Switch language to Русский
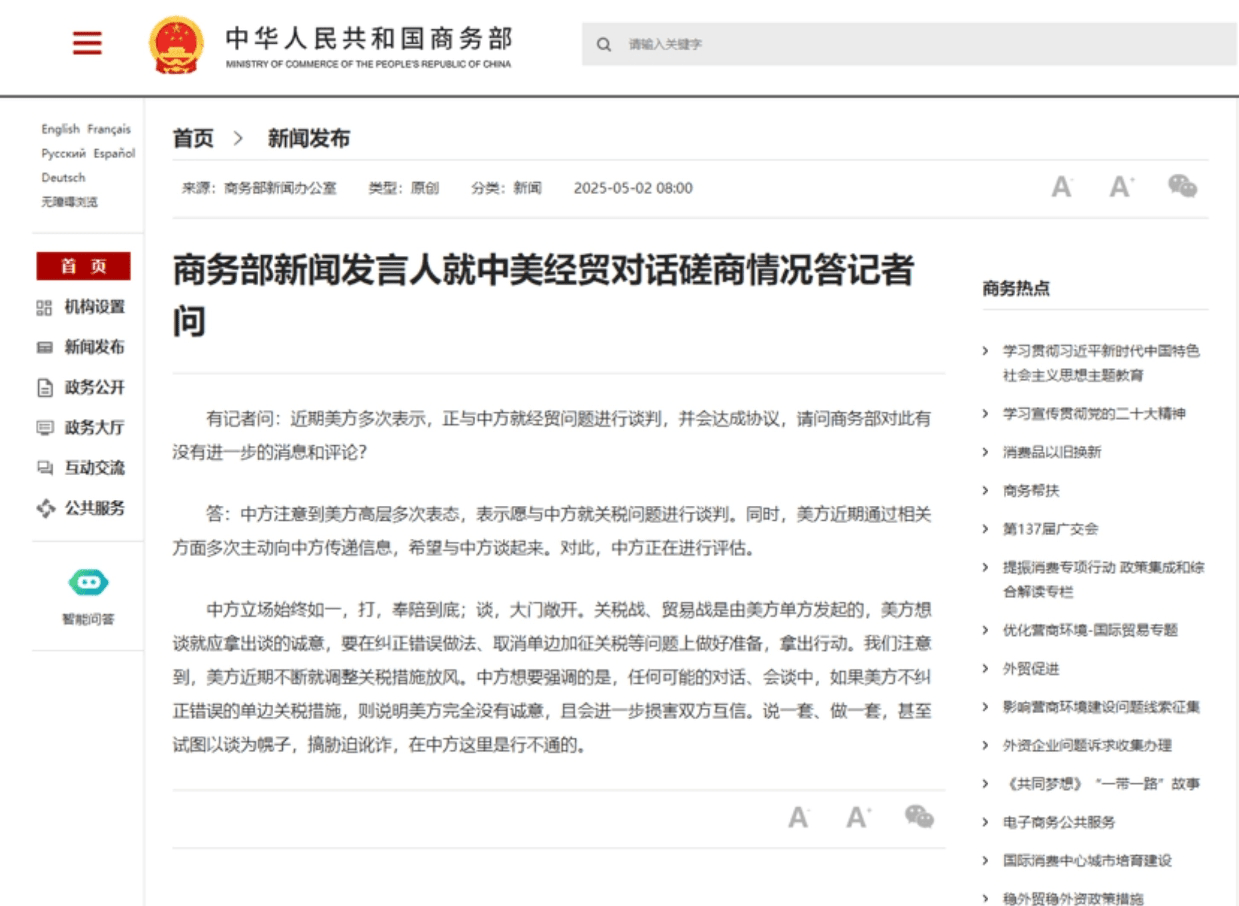1239x906 pixels. [x=64, y=153]
